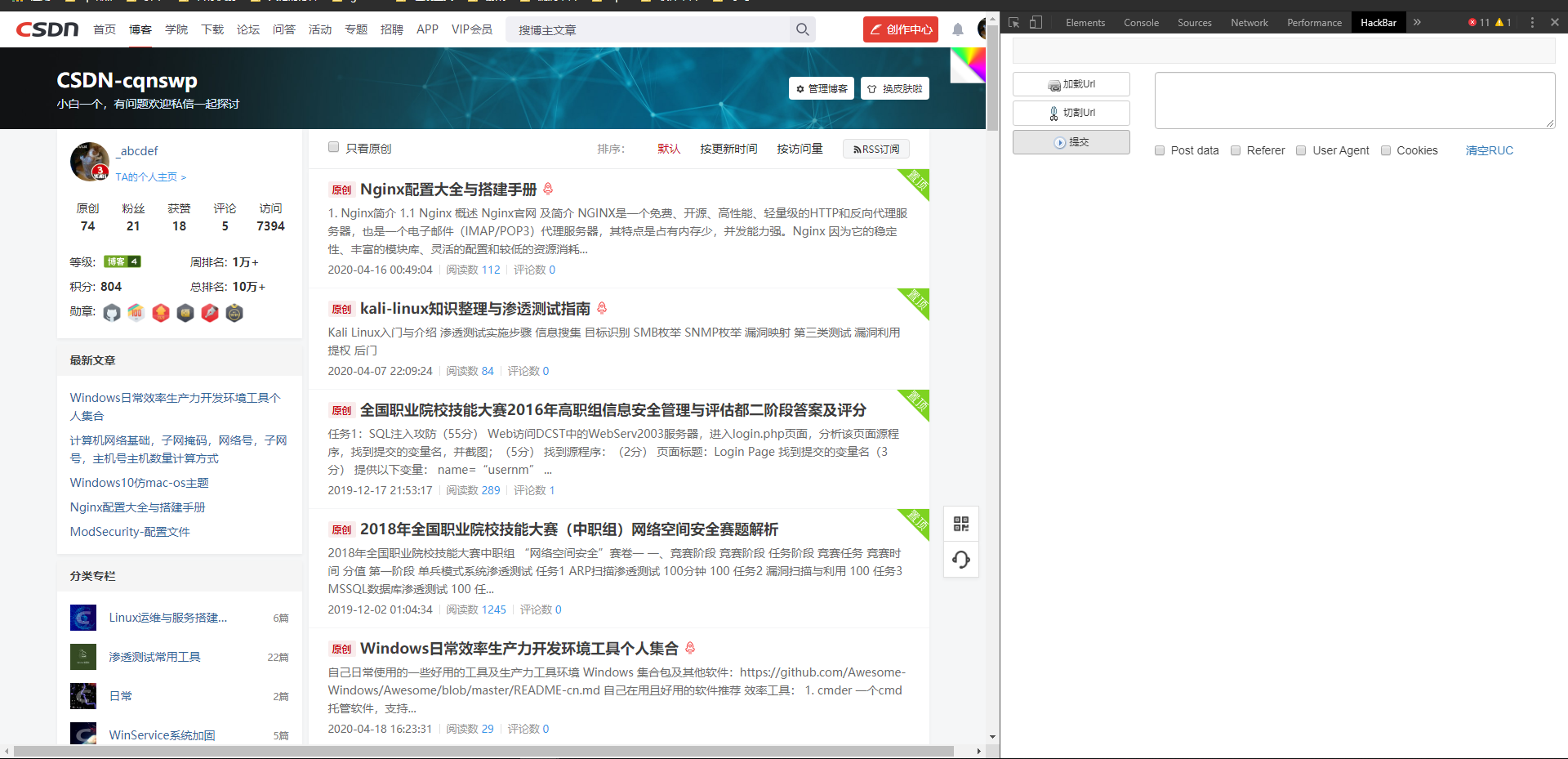Viewport: 1568px width, 759px height.
Task: Click 管理博客 button
Action: click(821, 88)
